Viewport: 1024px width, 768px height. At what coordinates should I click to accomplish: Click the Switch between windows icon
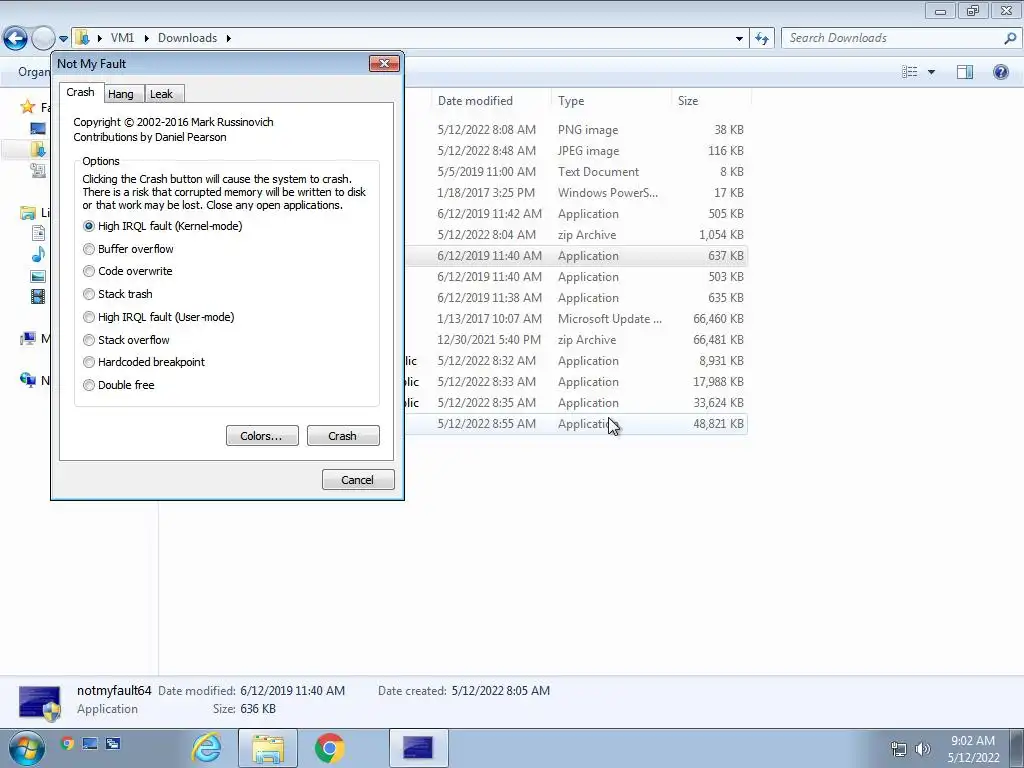click(x=113, y=743)
